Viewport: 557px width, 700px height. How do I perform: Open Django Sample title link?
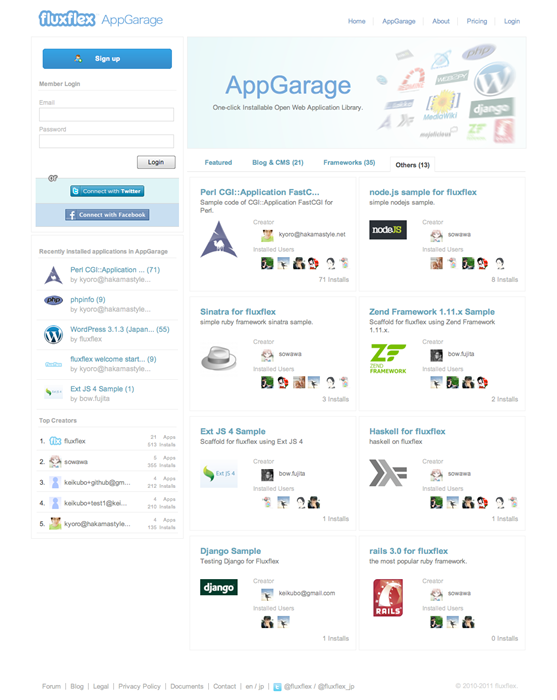pyautogui.click(x=230, y=551)
